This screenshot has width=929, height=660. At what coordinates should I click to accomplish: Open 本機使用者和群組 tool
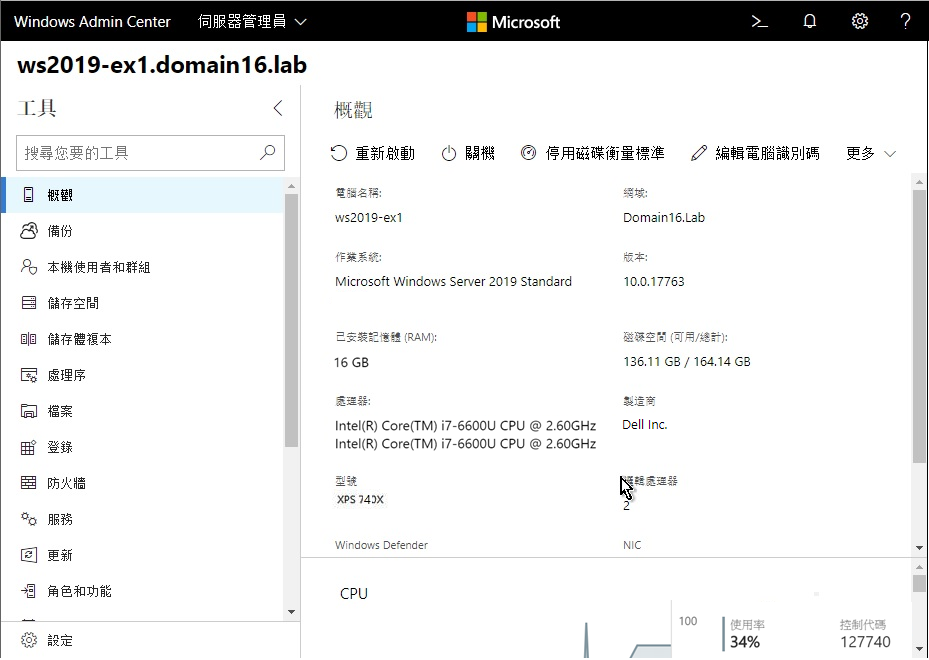pos(143,267)
